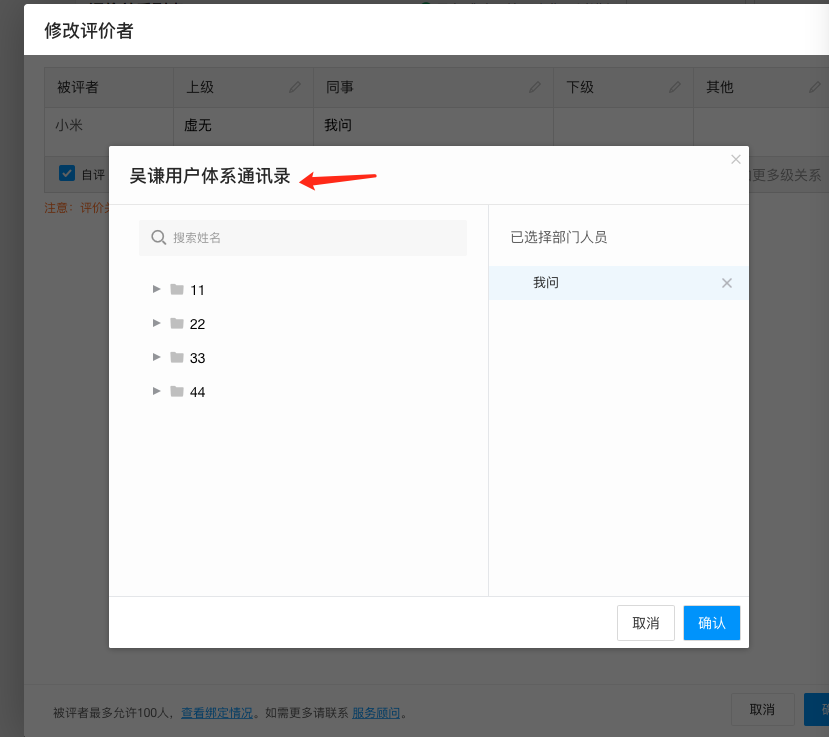This screenshot has height=737, width=829.
Task: Click the edit pencil icon for 同事 column
Action: tap(535, 88)
